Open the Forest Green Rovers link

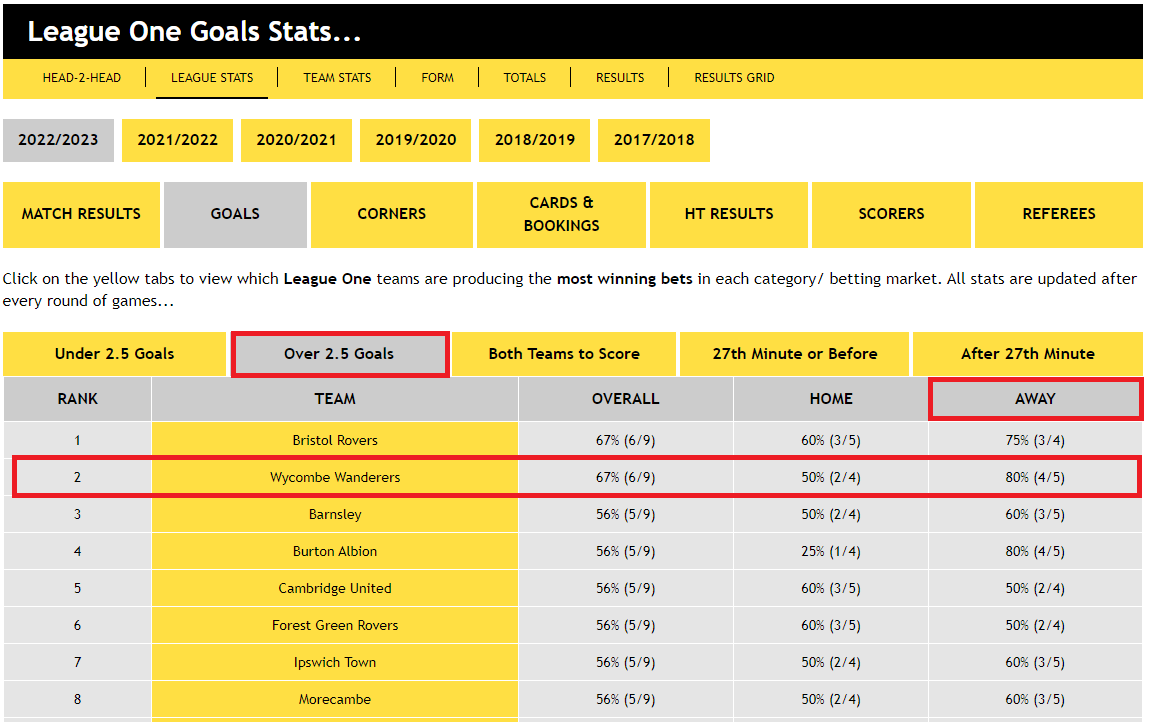tap(335, 625)
